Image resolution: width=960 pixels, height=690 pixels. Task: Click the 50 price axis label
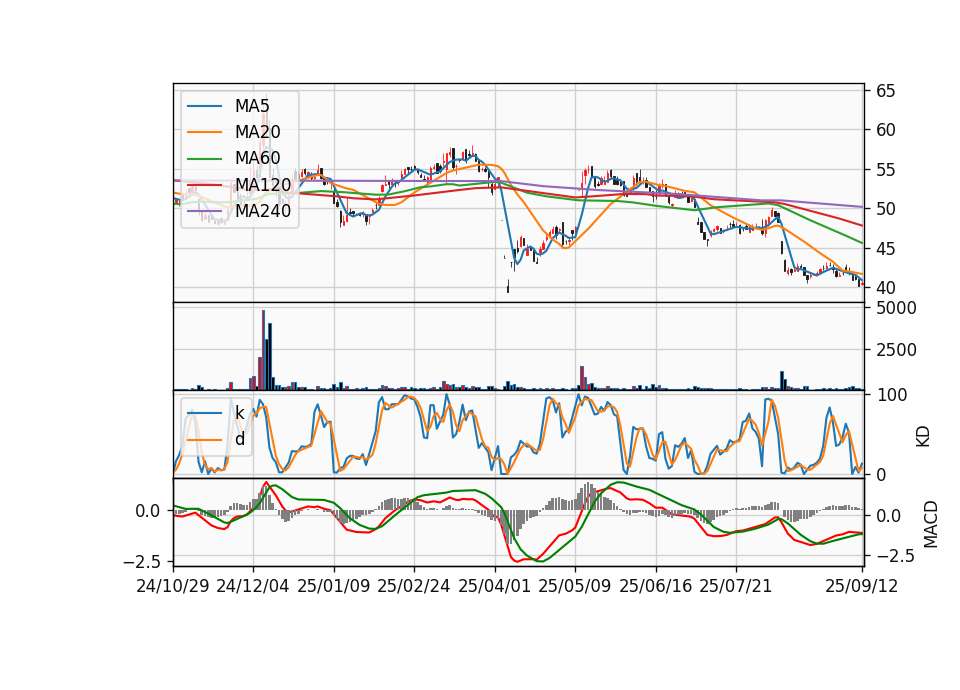pos(885,209)
